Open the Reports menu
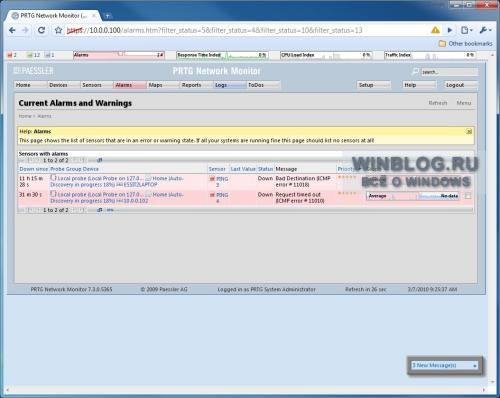Screen dimensions: 500x398 (x=197, y=85)
